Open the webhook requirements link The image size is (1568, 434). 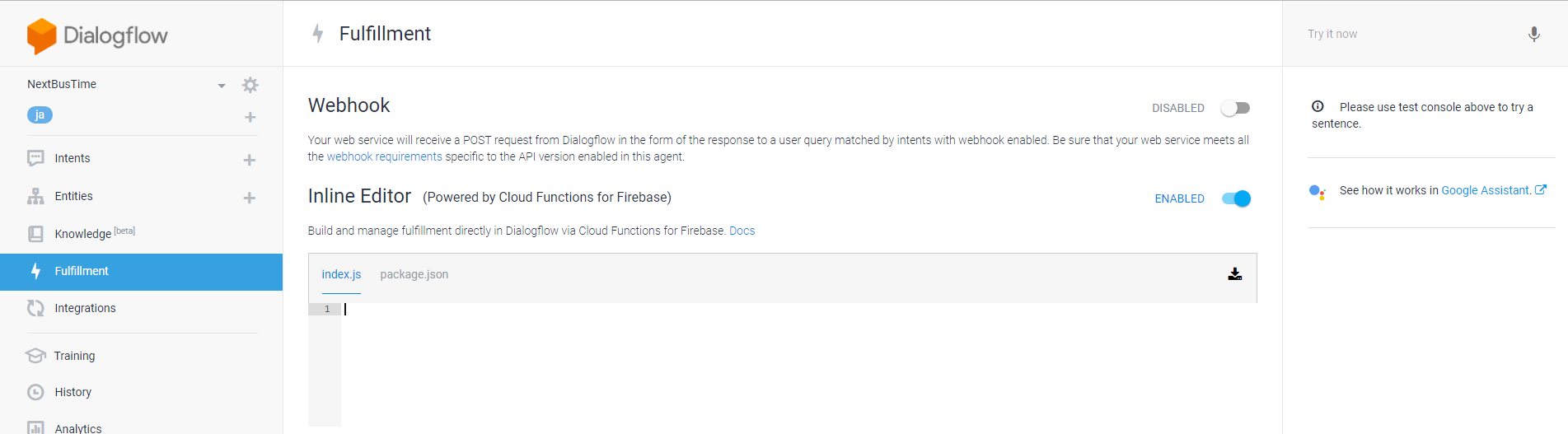tap(384, 156)
